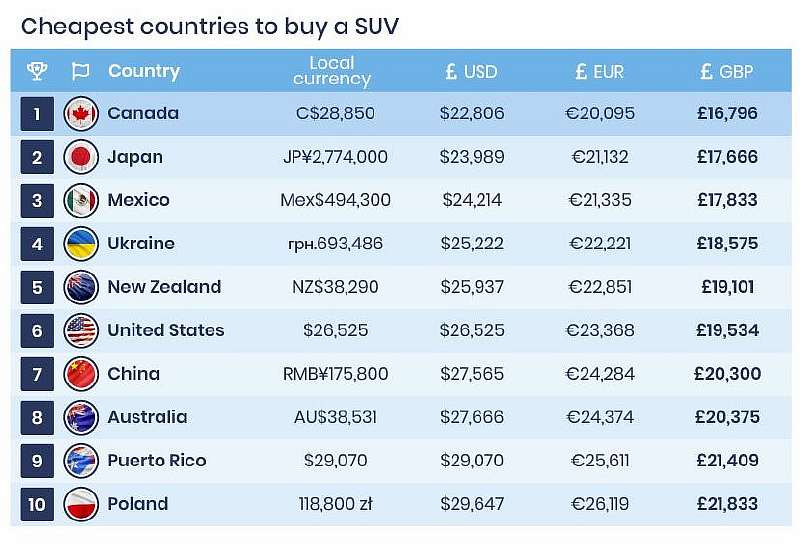
Task: Click the New Zealand flag icon
Action: pyautogui.click(x=80, y=287)
